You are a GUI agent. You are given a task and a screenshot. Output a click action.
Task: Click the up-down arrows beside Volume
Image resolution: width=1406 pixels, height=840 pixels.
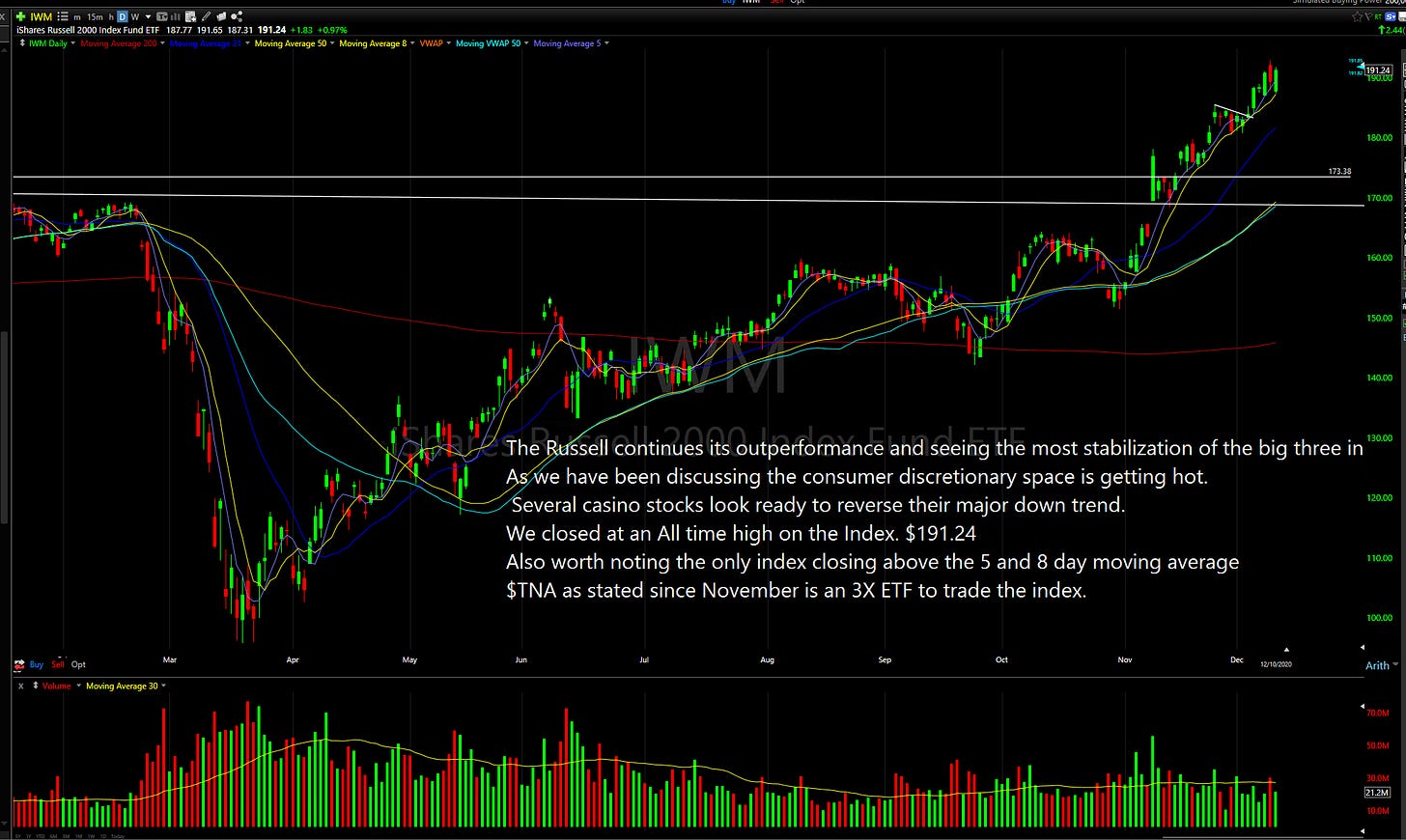point(36,686)
